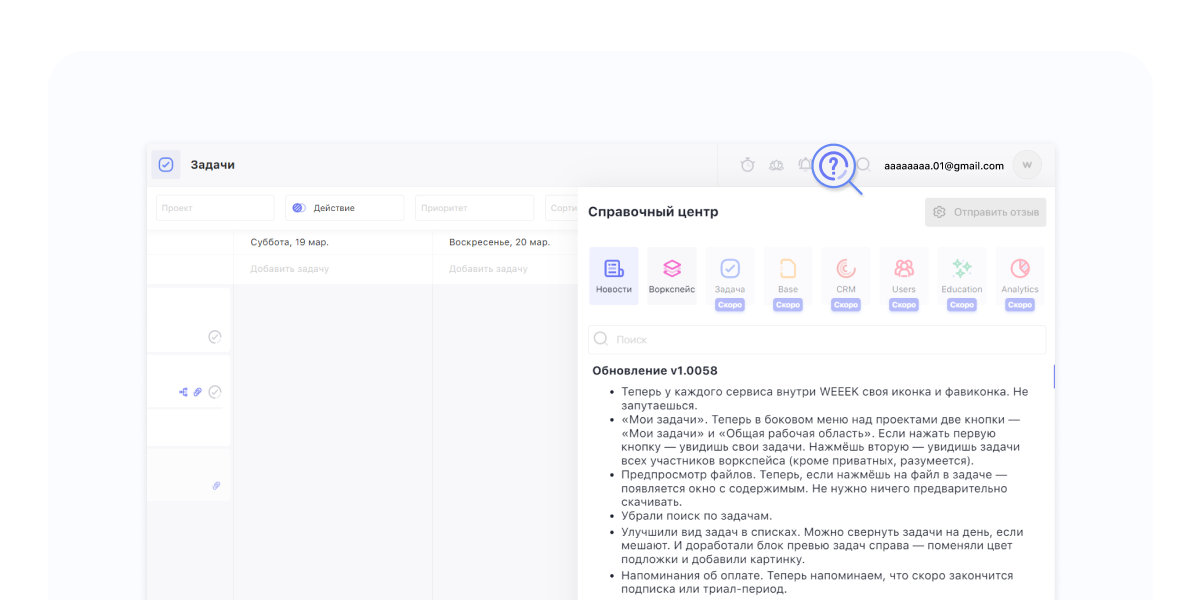Click Добавить задачу under Суббота, 19 мар.
1200x600 pixels.
click(289, 269)
